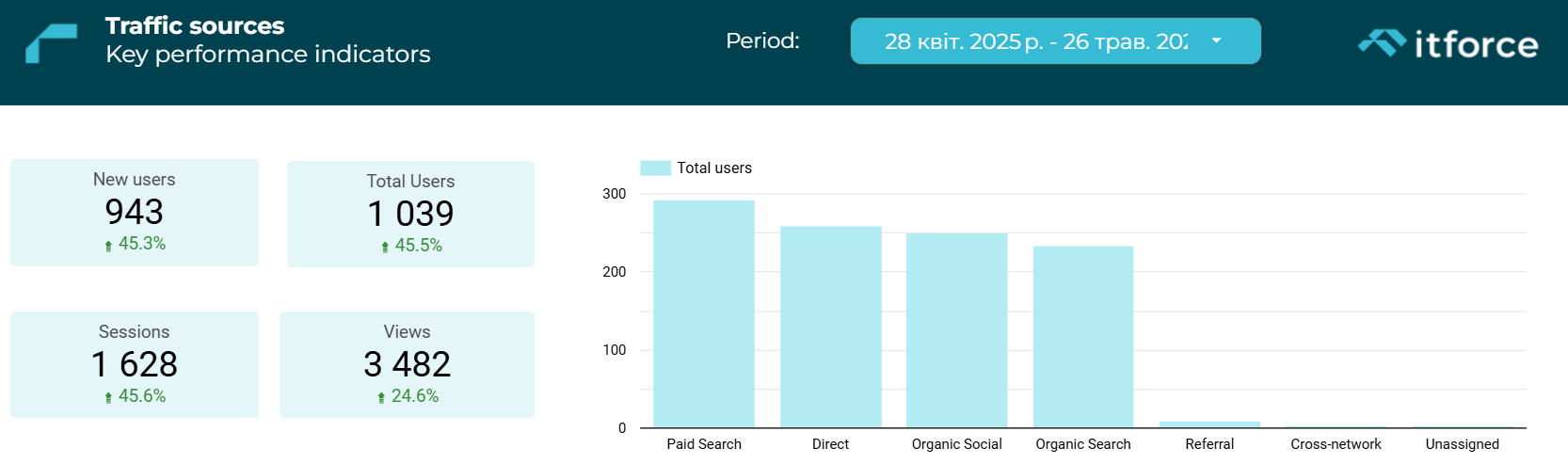Click the Total Users scorecard
The image size is (1568, 464).
(x=410, y=215)
